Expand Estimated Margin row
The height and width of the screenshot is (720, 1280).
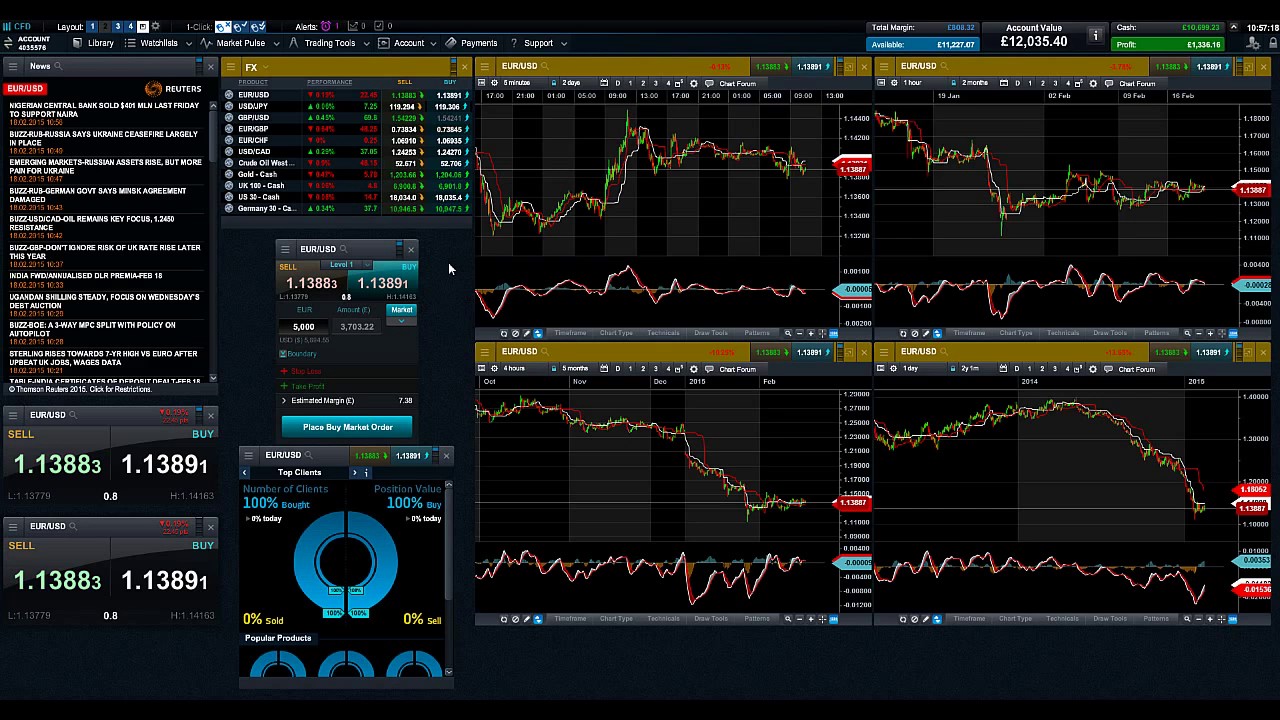(284, 401)
